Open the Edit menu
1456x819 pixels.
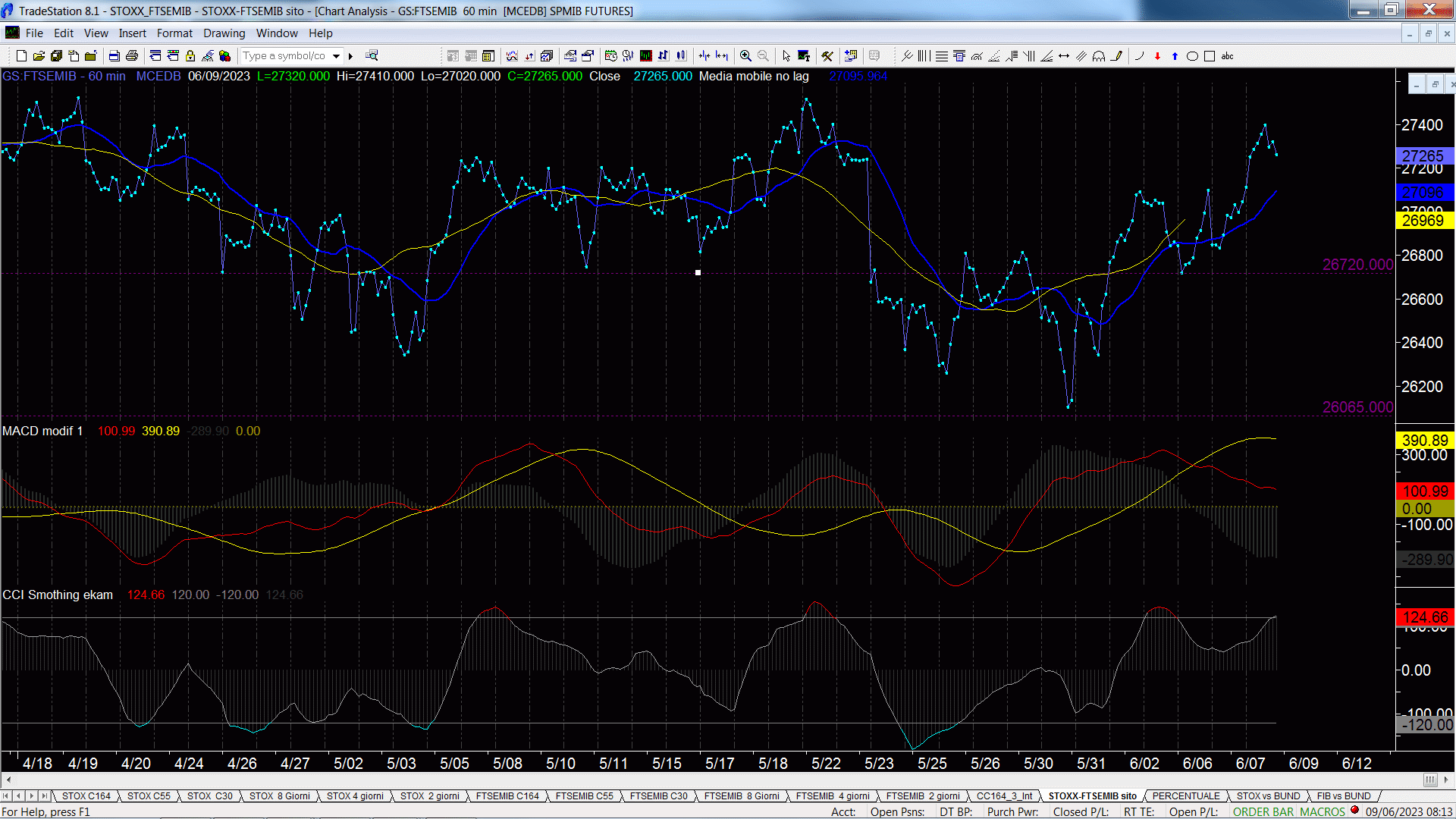tap(64, 33)
